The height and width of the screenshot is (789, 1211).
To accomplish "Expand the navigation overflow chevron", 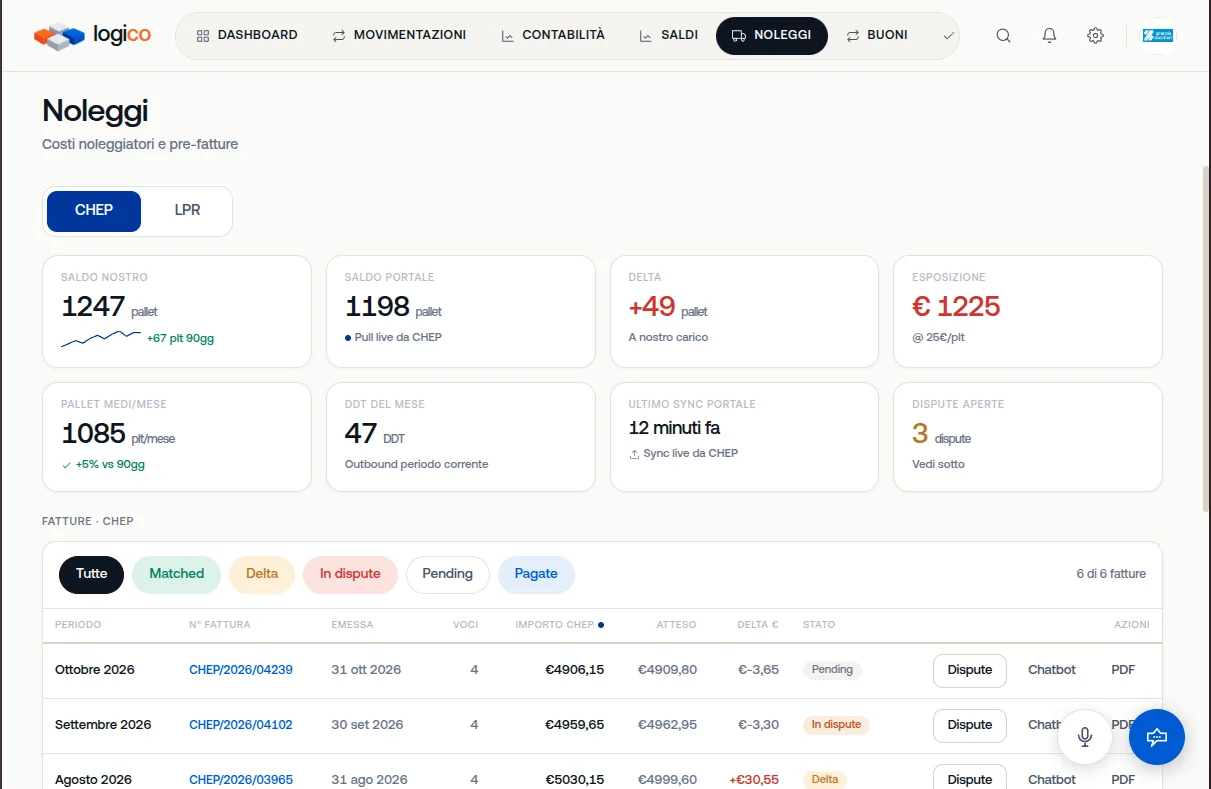I will point(948,35).
